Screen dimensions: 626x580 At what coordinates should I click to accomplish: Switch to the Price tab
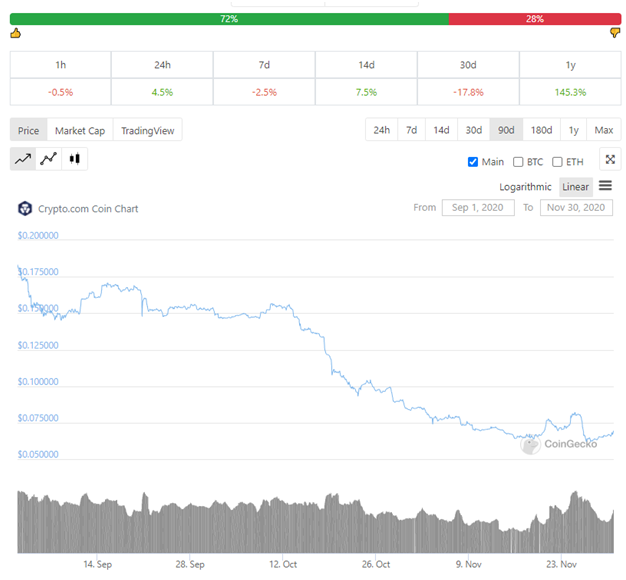28,131
